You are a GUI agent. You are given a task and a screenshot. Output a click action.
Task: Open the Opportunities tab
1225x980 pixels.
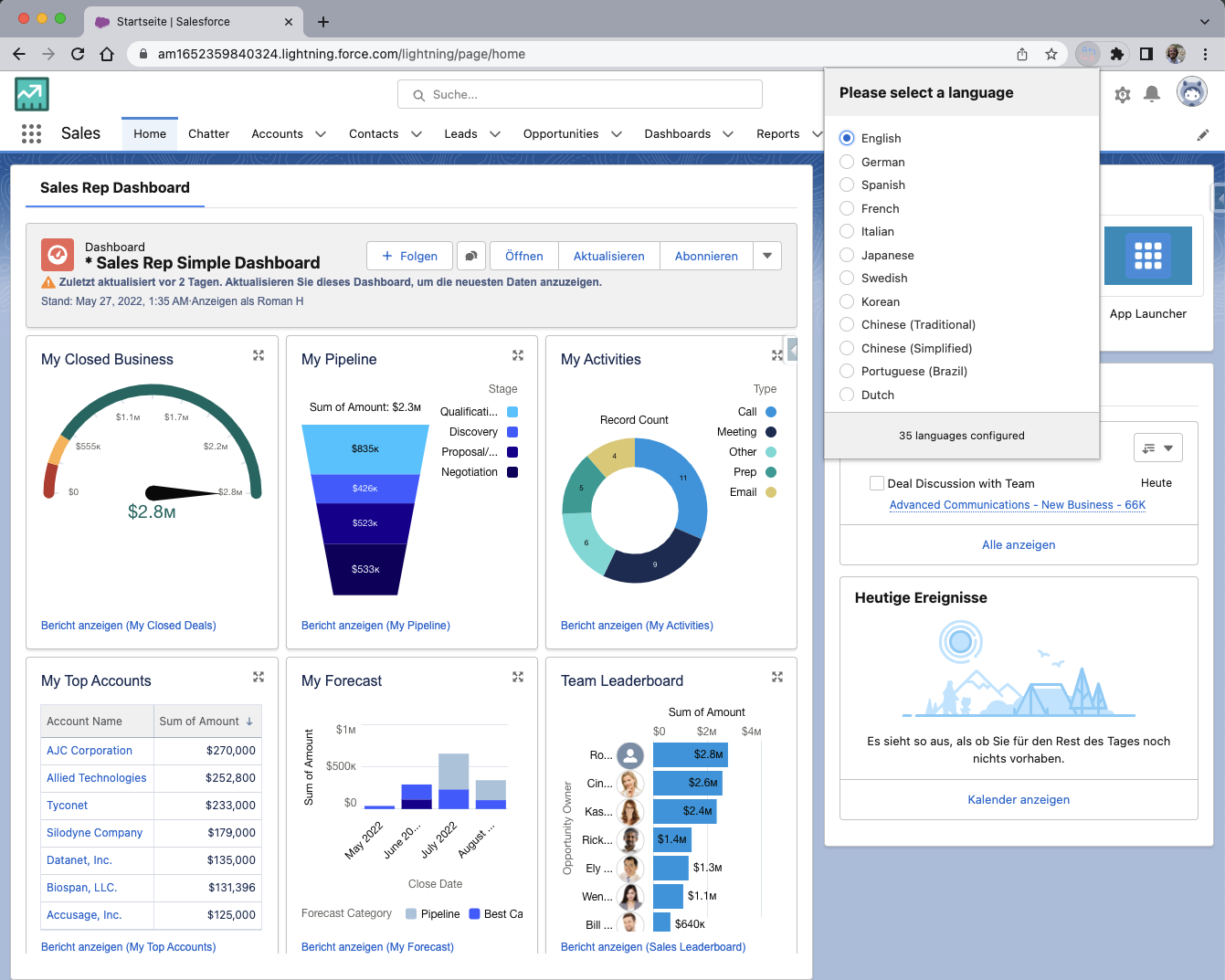tap(561, 134)
